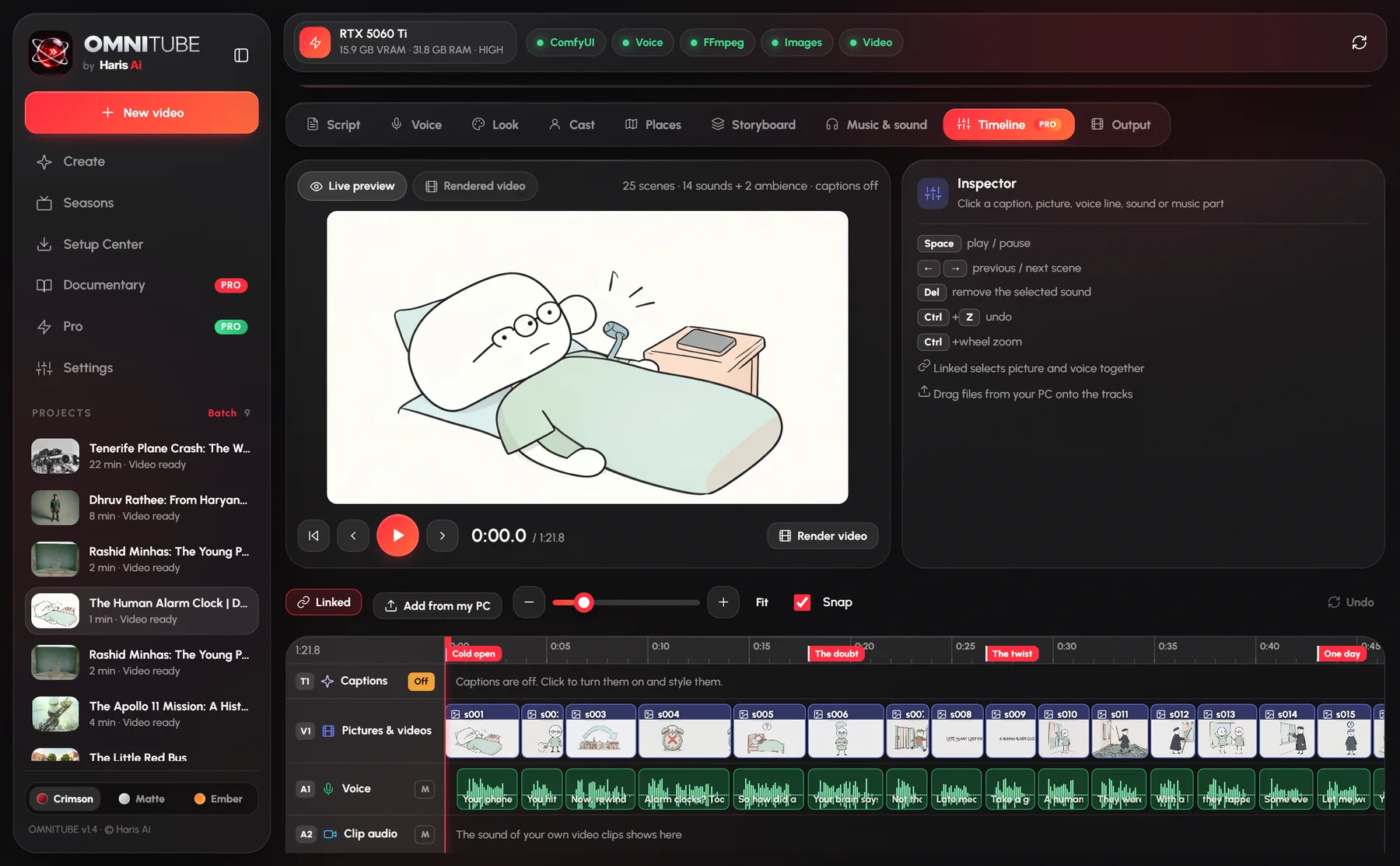Jump to start of video
Screen dimensions: 1400x866
click(x=313, y=535)
